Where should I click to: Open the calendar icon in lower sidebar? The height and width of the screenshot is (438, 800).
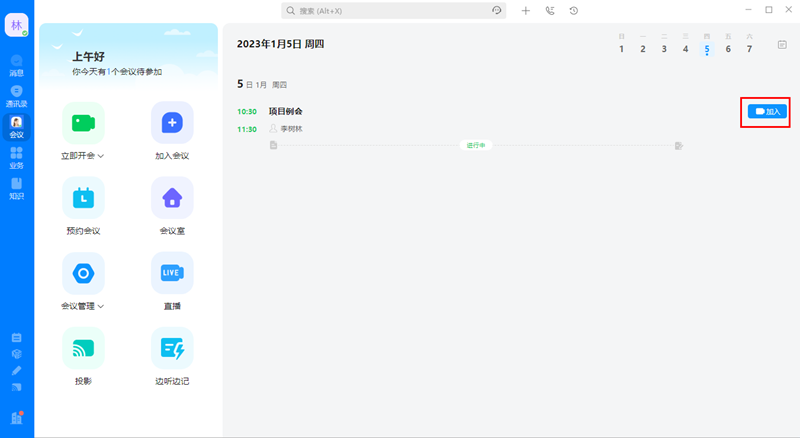coord(16,337)
